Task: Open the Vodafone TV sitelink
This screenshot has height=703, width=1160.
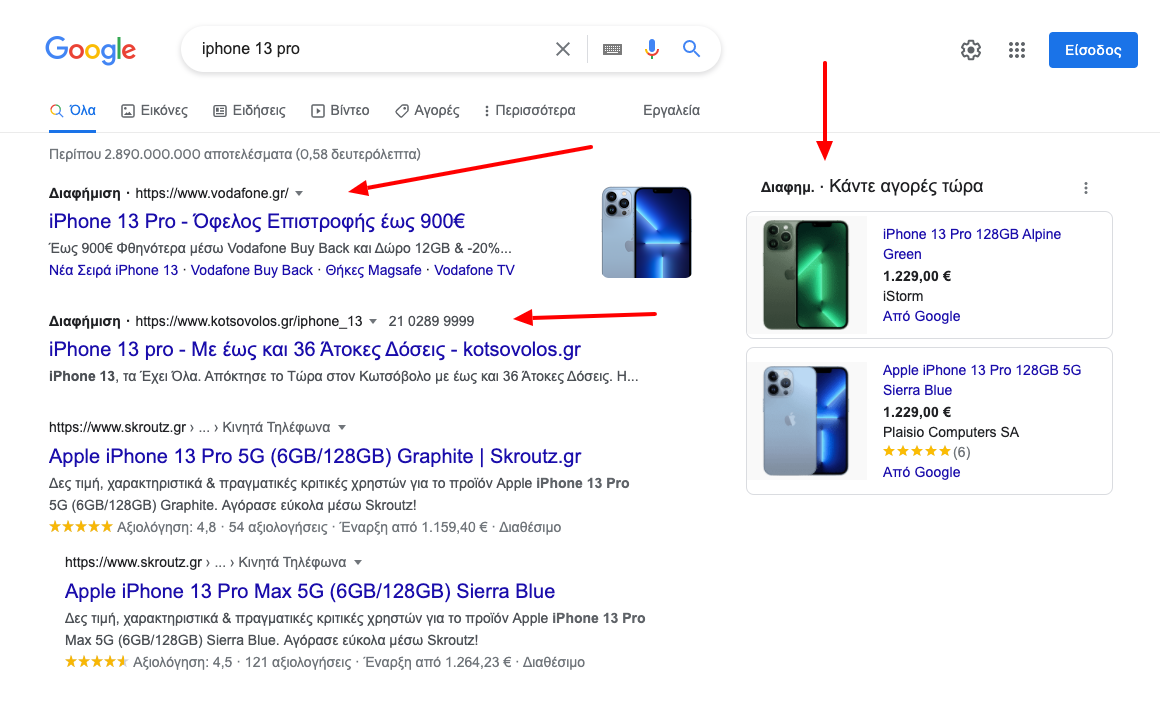Action: point(474,270)
